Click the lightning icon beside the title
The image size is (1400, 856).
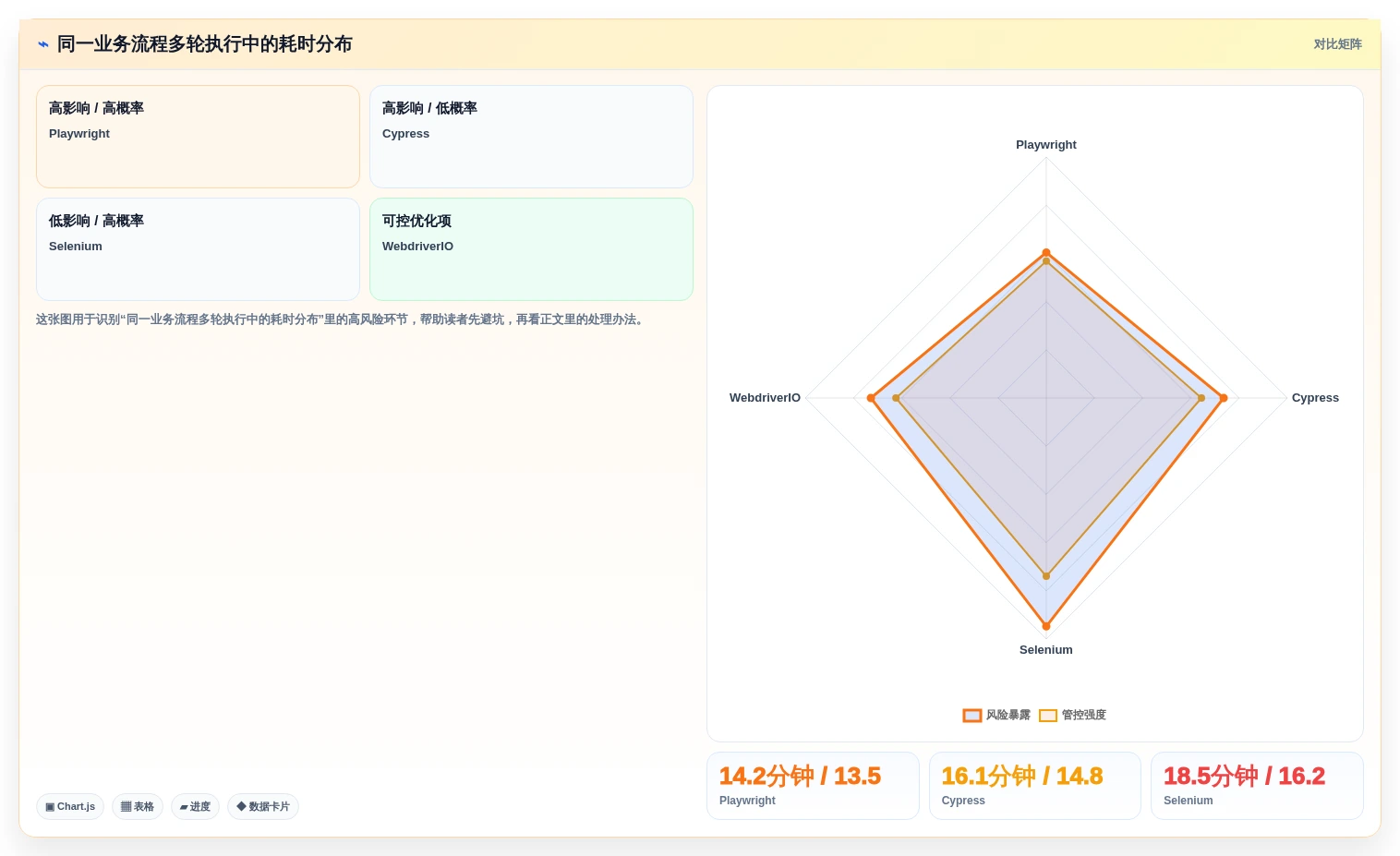(42, 44)
